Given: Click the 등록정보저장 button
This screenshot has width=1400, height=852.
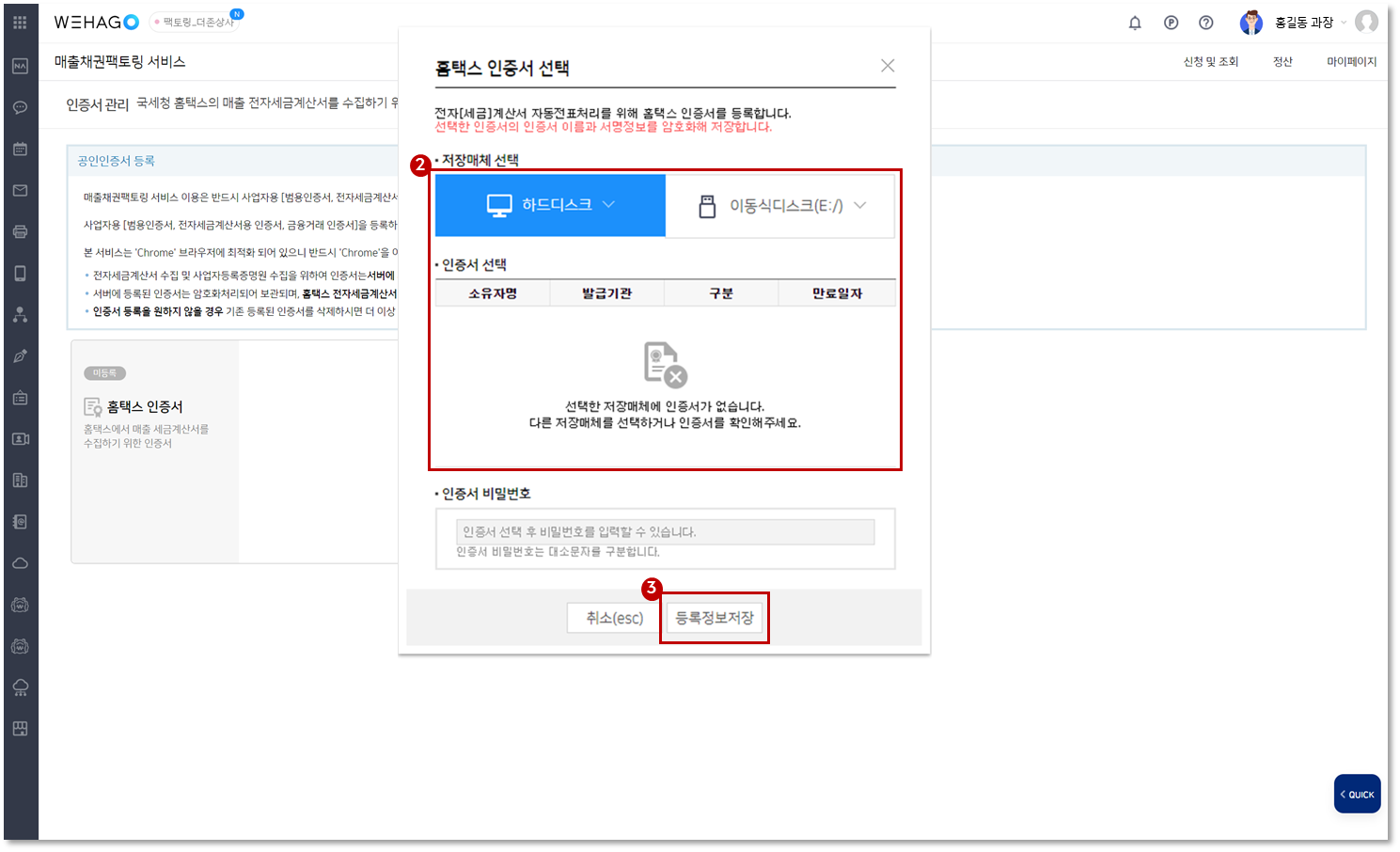Looking at the screenshot, I should [x=714, y=618].
